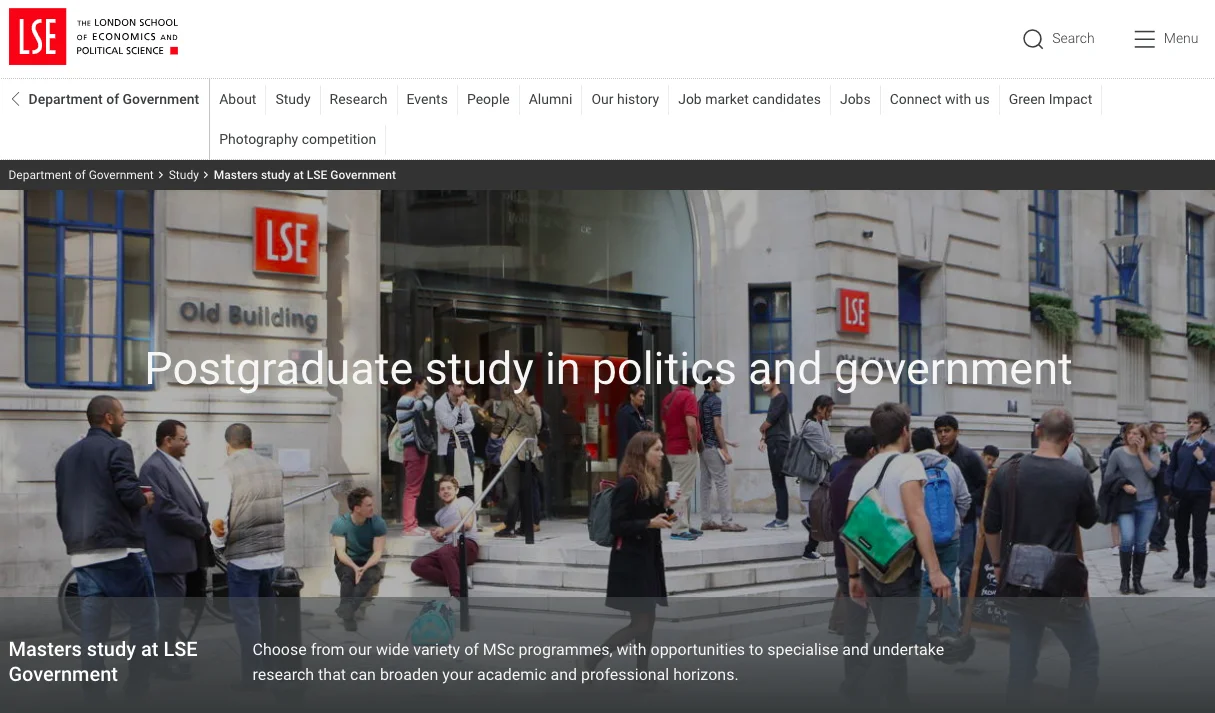Image resolution: width=1215 pixels, height=713 pixels.
Task: Open Our history in the navigation
Action: click(625, 99)
